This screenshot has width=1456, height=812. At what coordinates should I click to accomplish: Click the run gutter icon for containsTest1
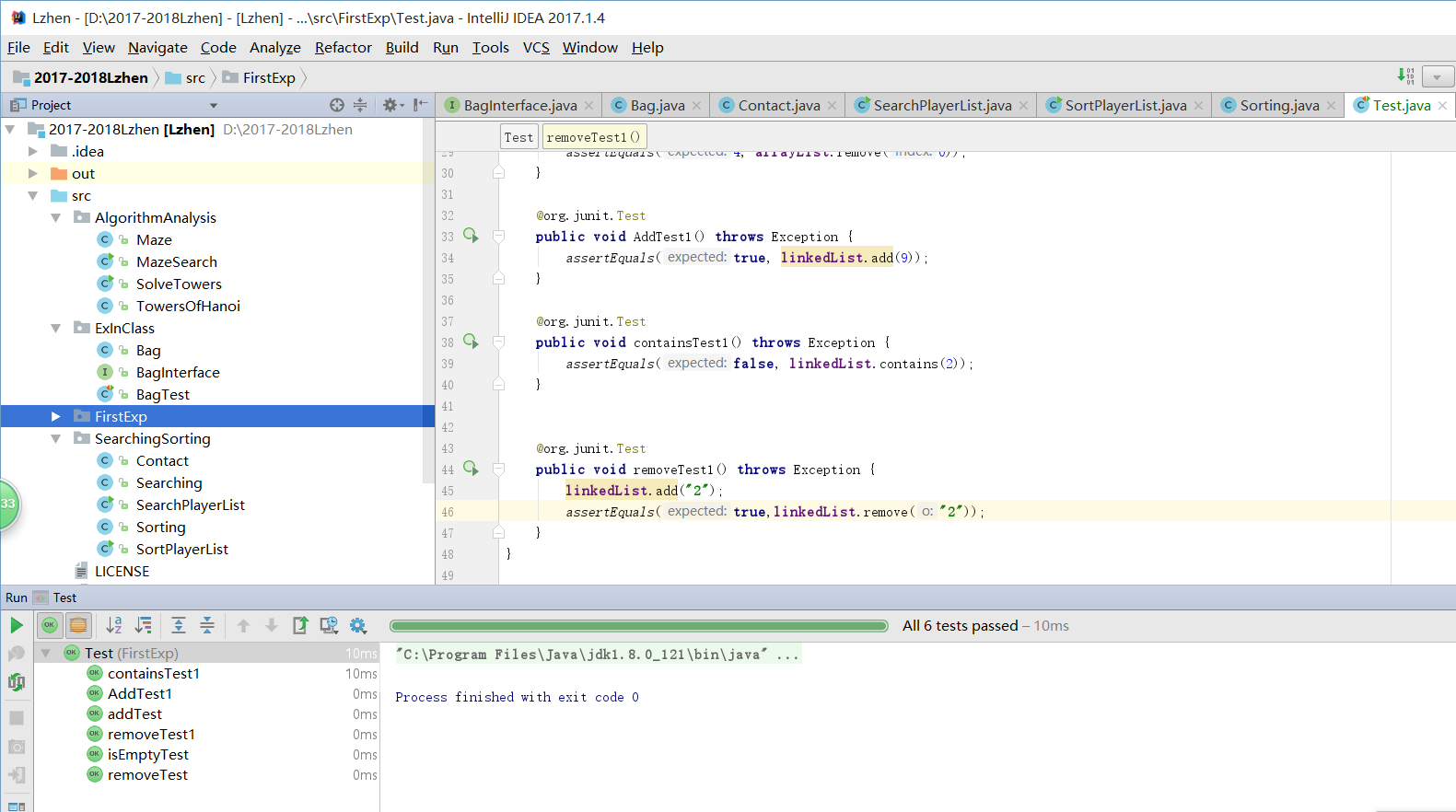click(x=471, y=342)
